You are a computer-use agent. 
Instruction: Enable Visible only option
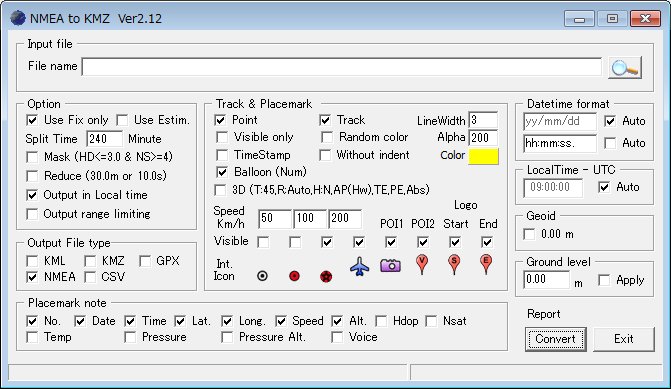coord(222,137)
